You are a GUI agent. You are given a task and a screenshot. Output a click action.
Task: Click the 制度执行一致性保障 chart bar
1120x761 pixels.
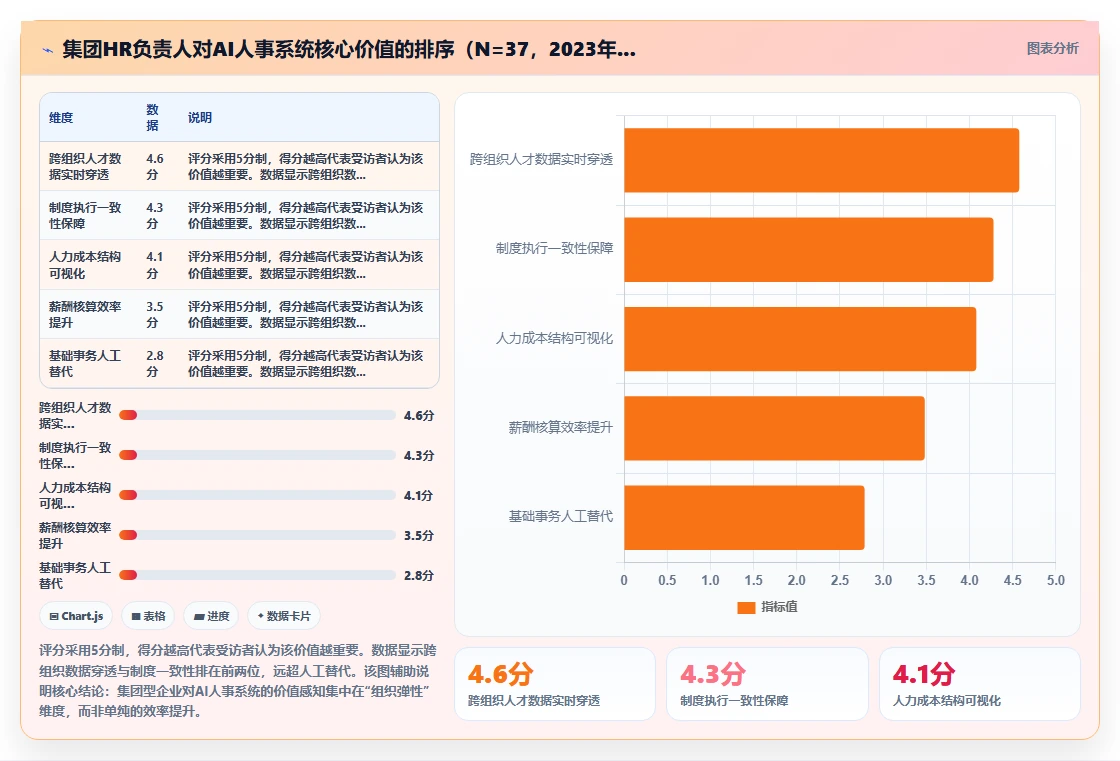coord(809,249)
